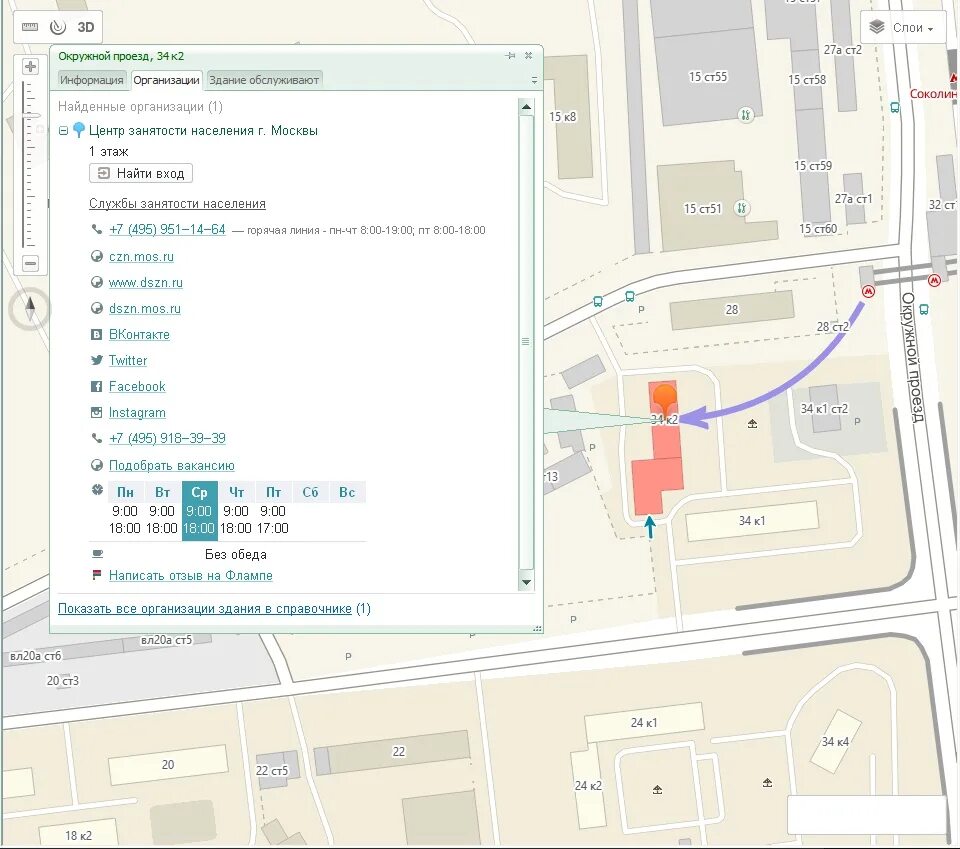This screenshot has height=849, width=960.
Task: Click the metro icon near building 28 ст2
Action: 868,291
